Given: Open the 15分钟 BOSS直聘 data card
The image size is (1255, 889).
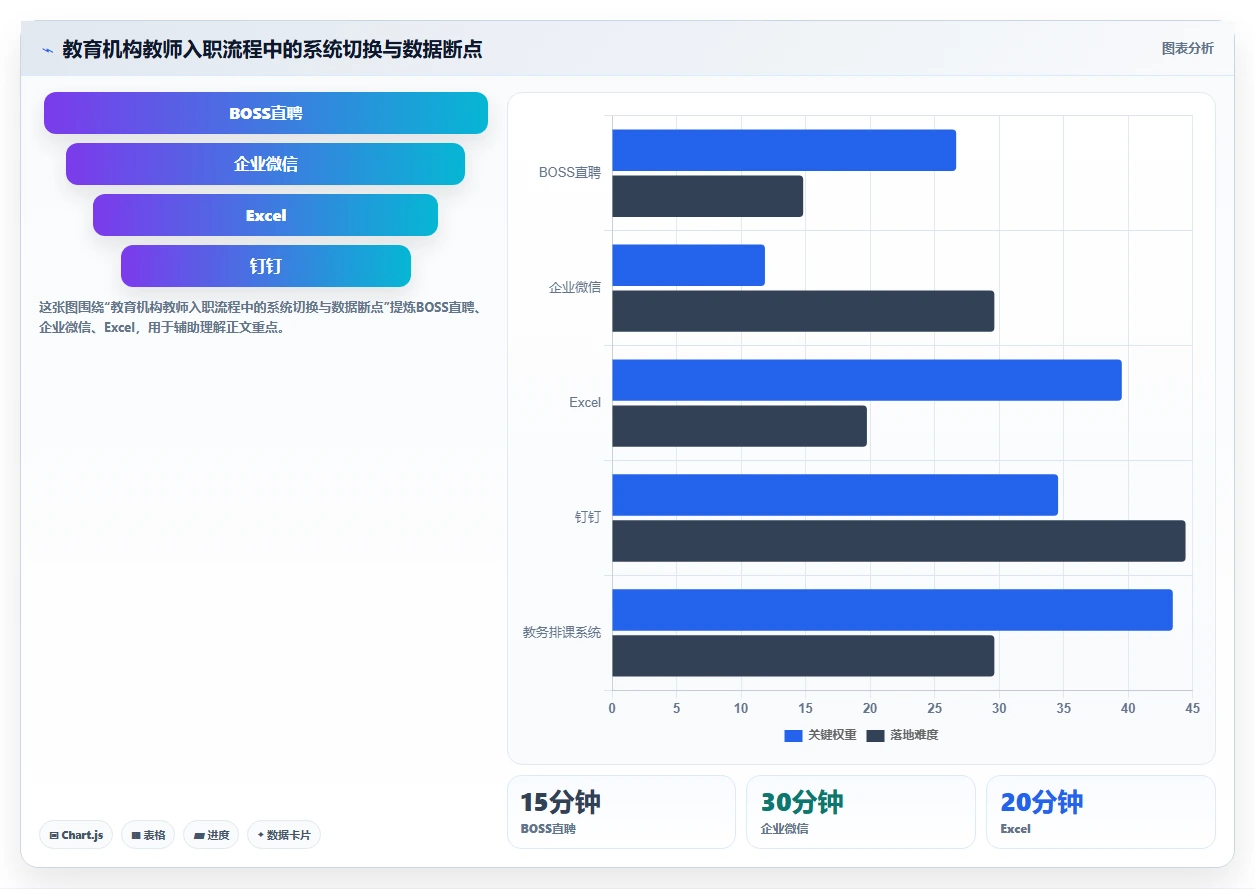Looking at the screenshot, I should click(x=621, y=812).
